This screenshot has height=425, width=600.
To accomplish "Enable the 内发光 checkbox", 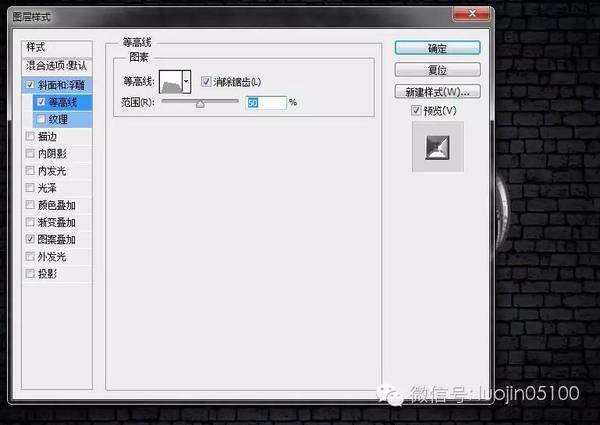I will tap(30, 171).
